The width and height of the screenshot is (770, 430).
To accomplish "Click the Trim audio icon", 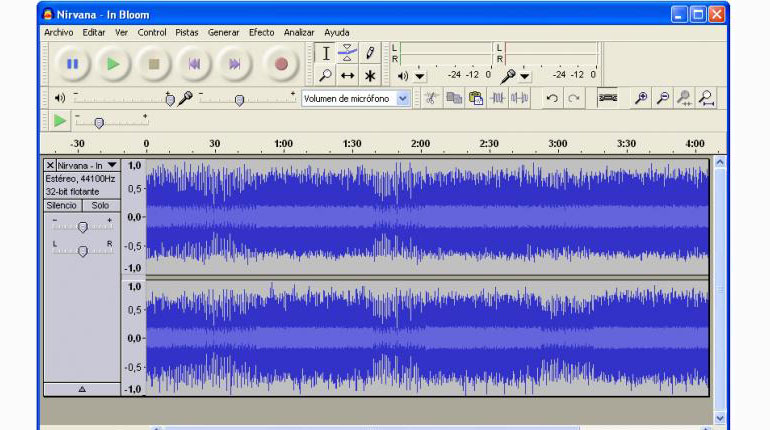I will 497,98.
